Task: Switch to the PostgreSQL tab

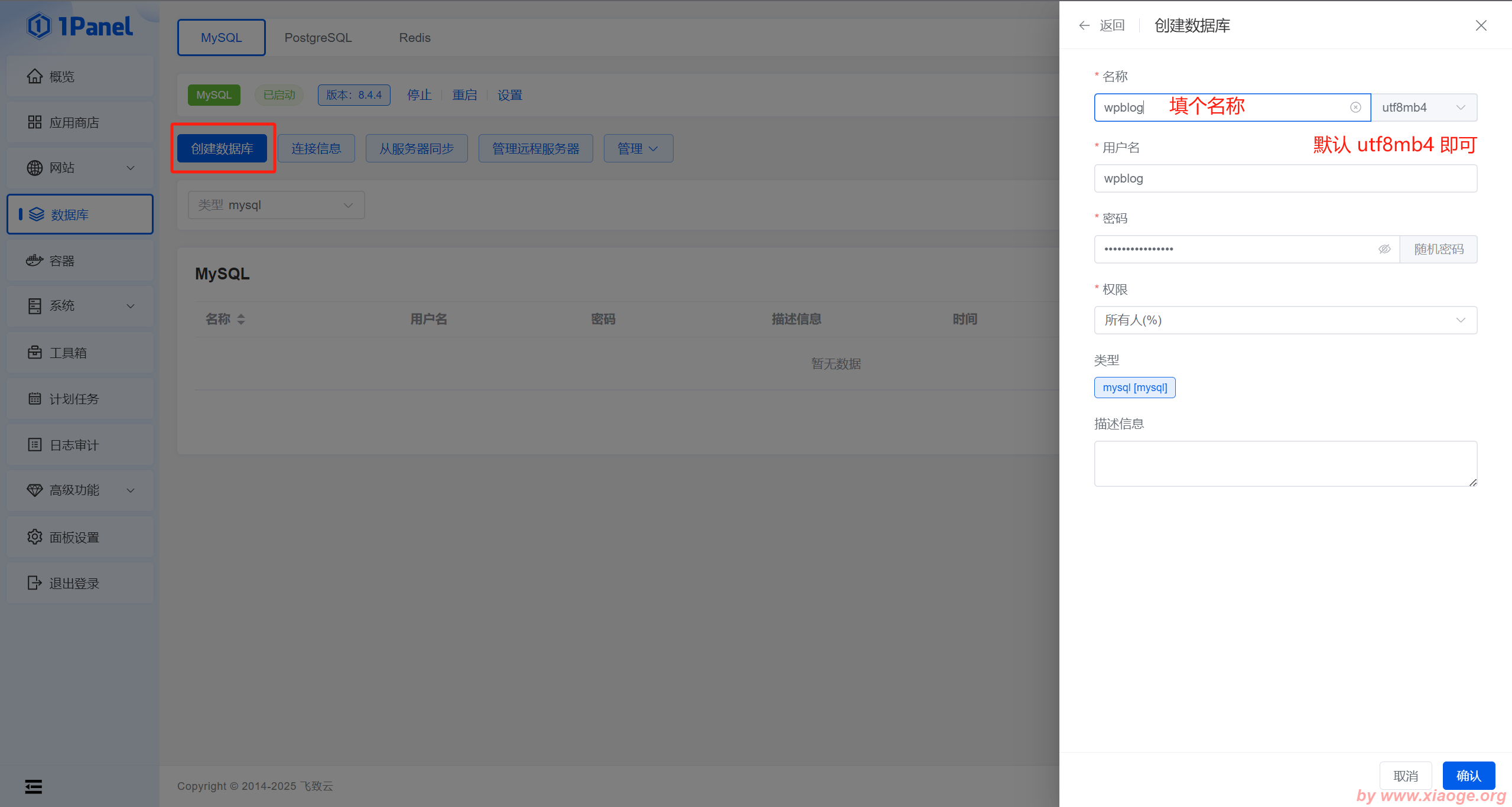Action: point(318,38)
